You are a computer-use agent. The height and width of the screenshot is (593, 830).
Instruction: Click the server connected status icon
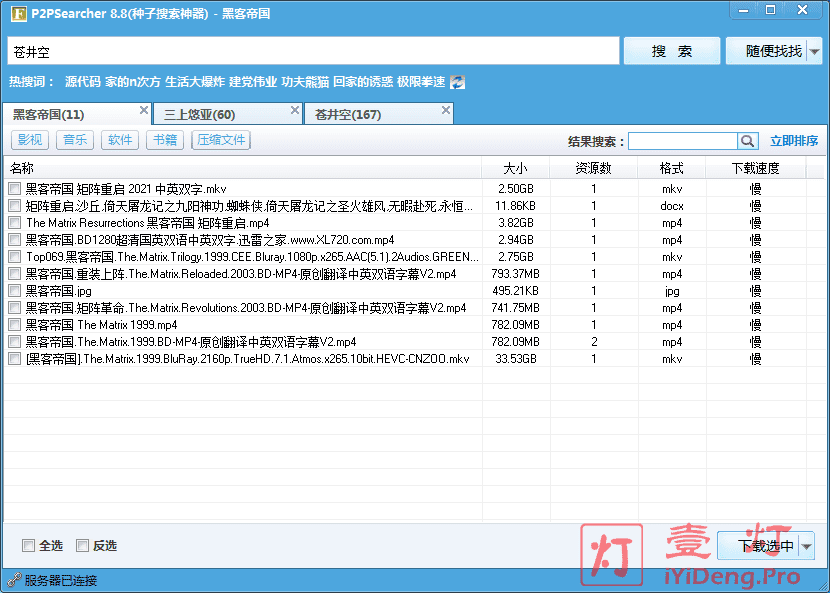pyautogui.click(x=14, y=580)
